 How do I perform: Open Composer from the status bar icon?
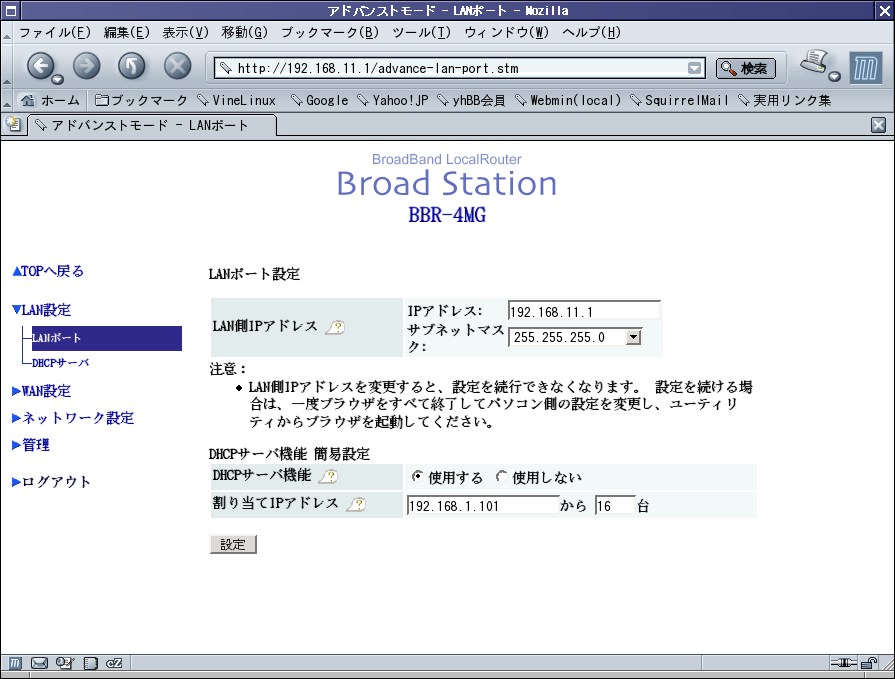pyautogui.click(x=65, y=663)
